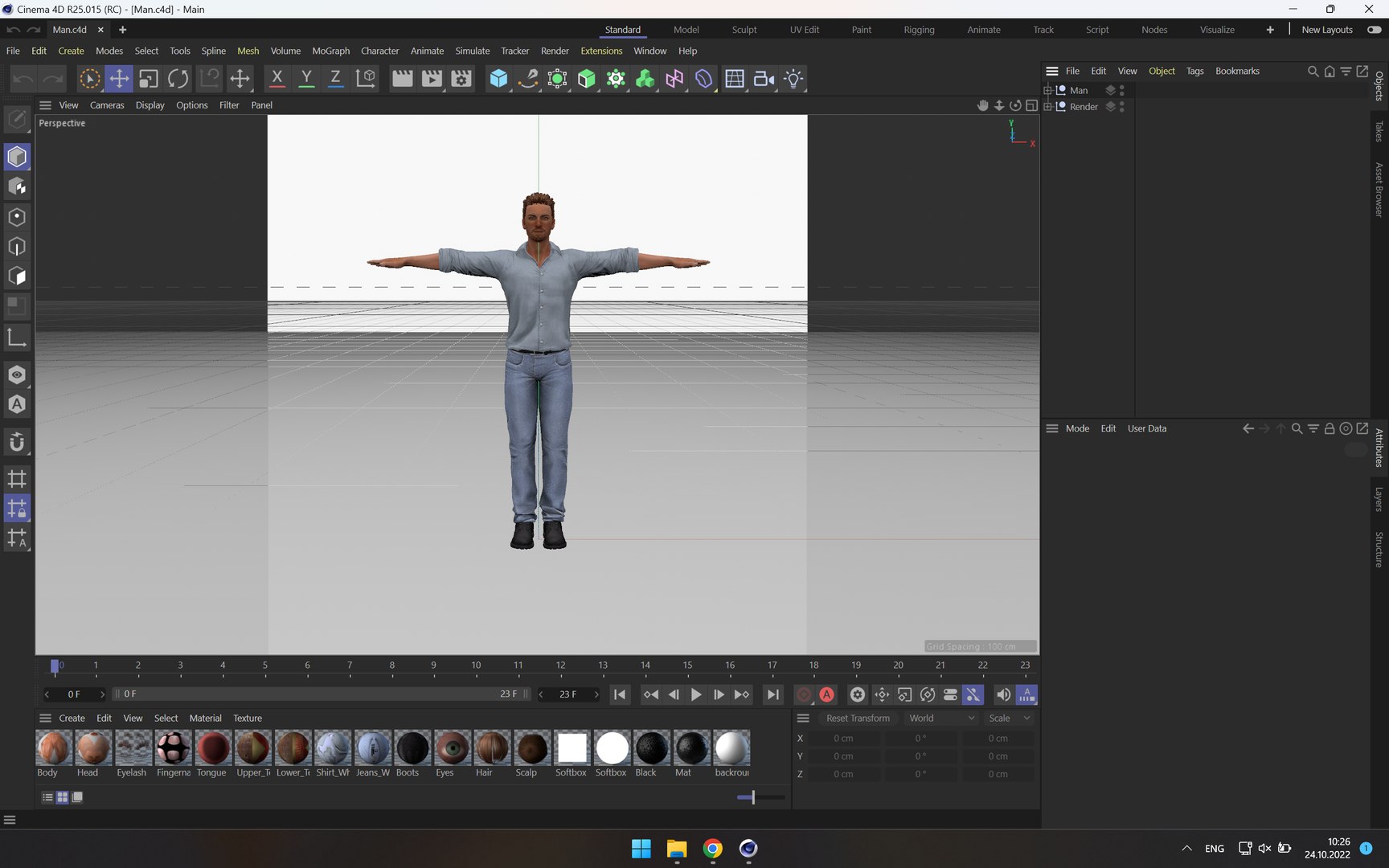Open the Tags menu in Object Manager
The width and height of the screenshot is (1389, 868).
[1194, 72]
